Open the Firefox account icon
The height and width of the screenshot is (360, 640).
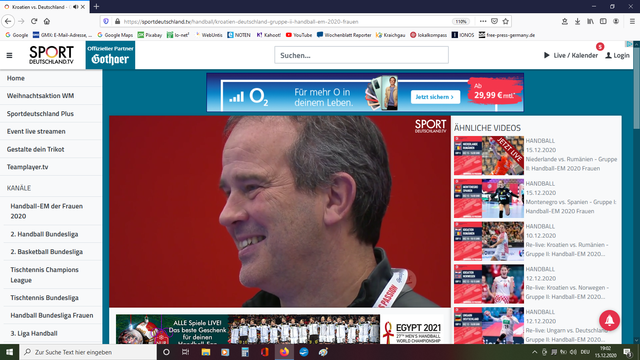tap(616, 21)
